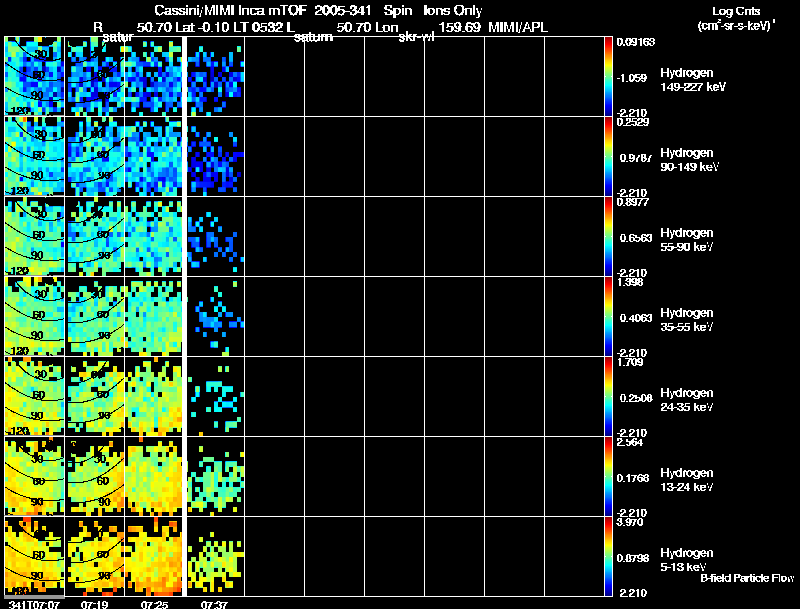Click the Hydrogen 55-90 keV panel at 07:19

click(94, 236)
